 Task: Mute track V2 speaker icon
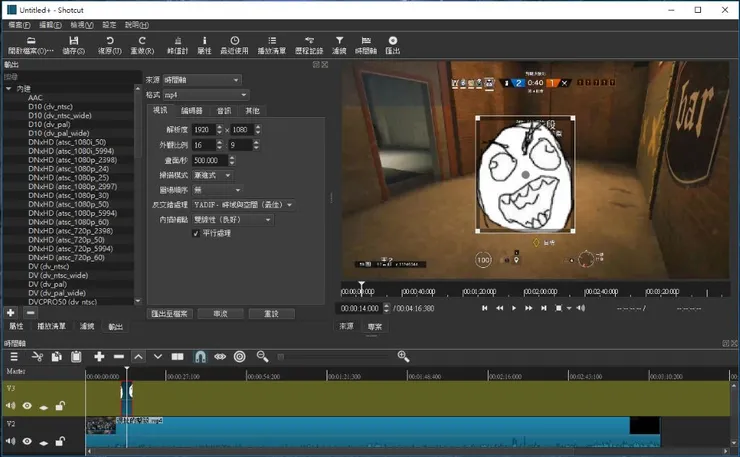pos(10,441)
